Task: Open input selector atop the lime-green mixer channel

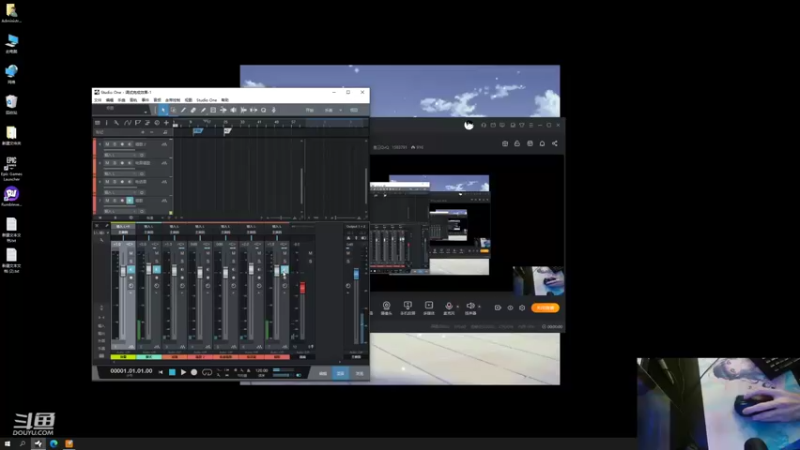Action: pyautogui.click(x=123, y=227)
